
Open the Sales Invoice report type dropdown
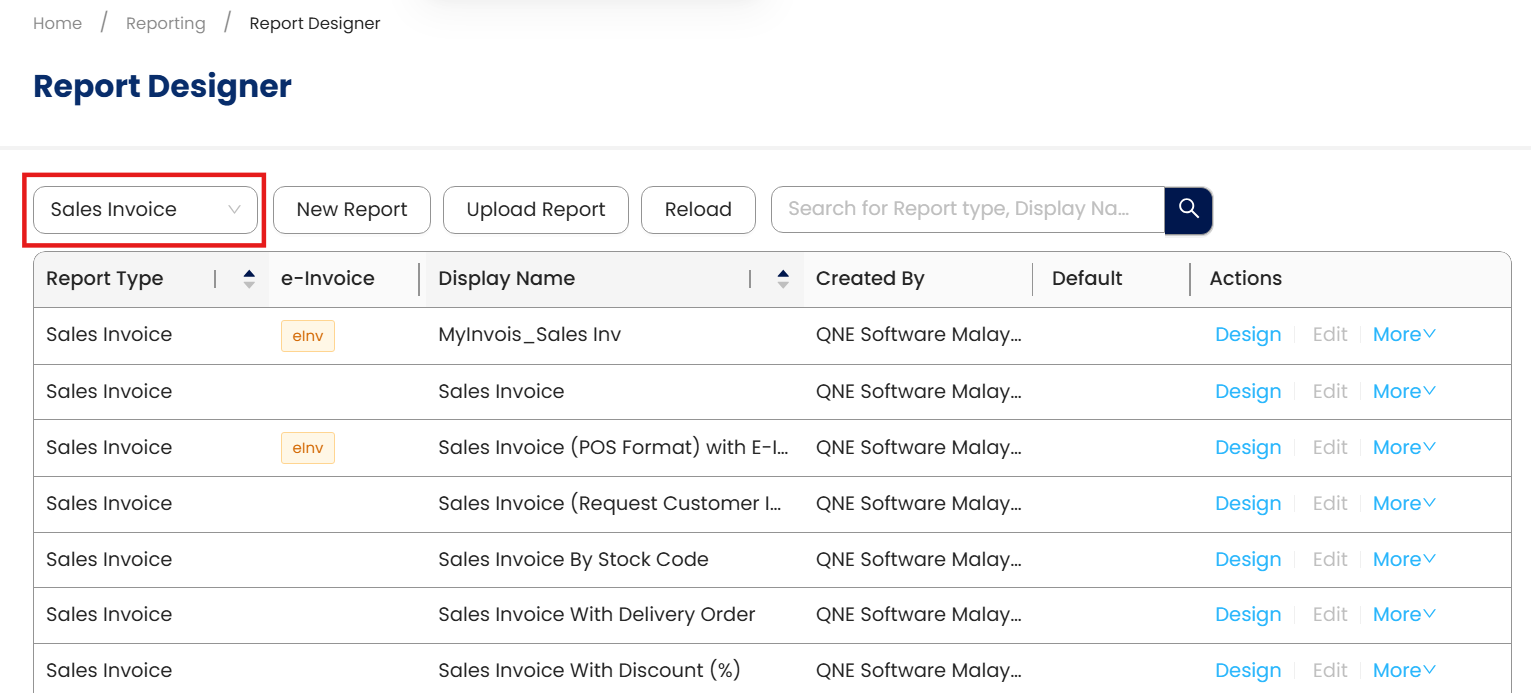(x=146, y=210)
